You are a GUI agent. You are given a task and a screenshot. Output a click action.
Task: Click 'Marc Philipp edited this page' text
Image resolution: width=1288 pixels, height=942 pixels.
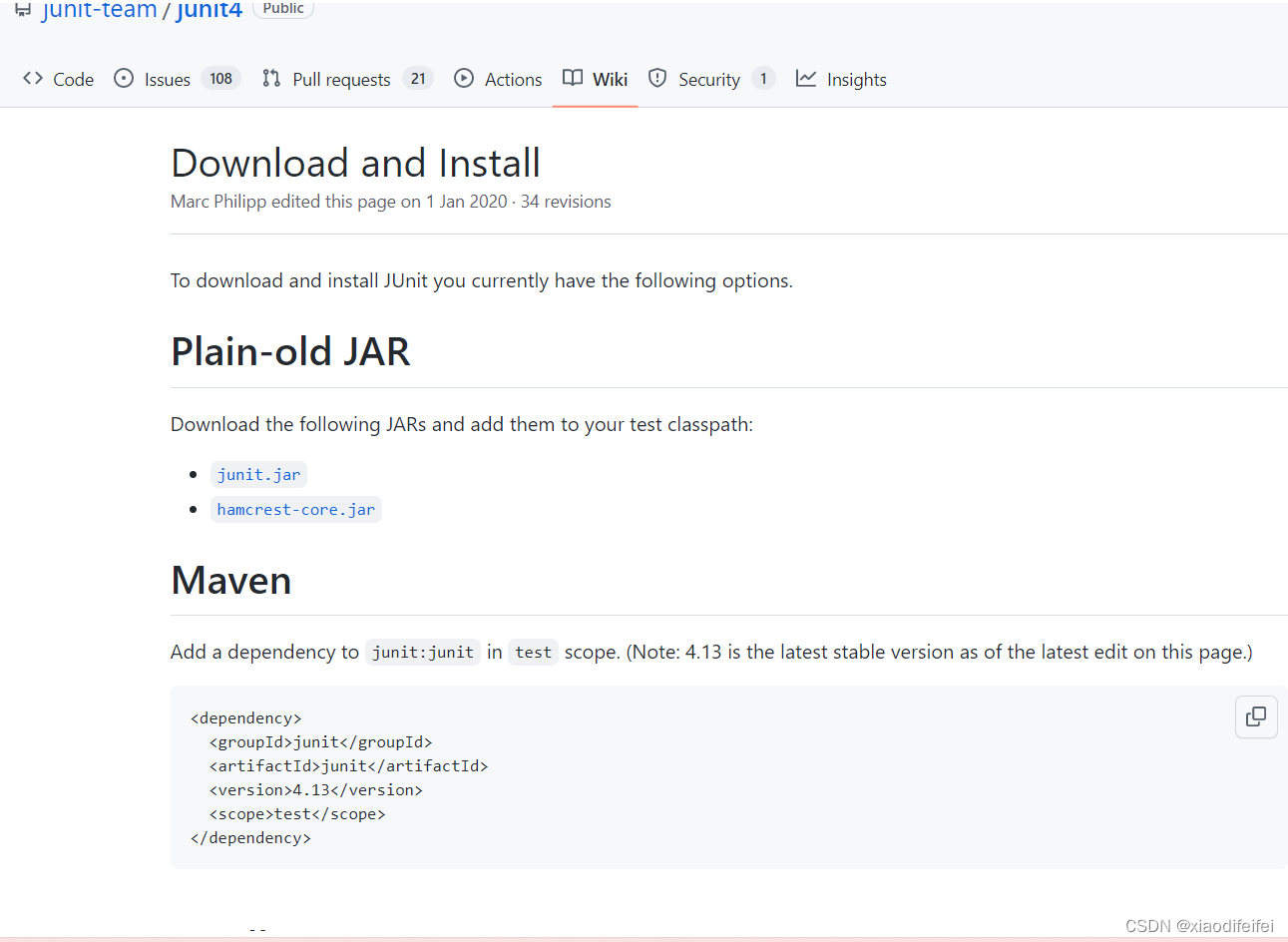coord(283,202)
